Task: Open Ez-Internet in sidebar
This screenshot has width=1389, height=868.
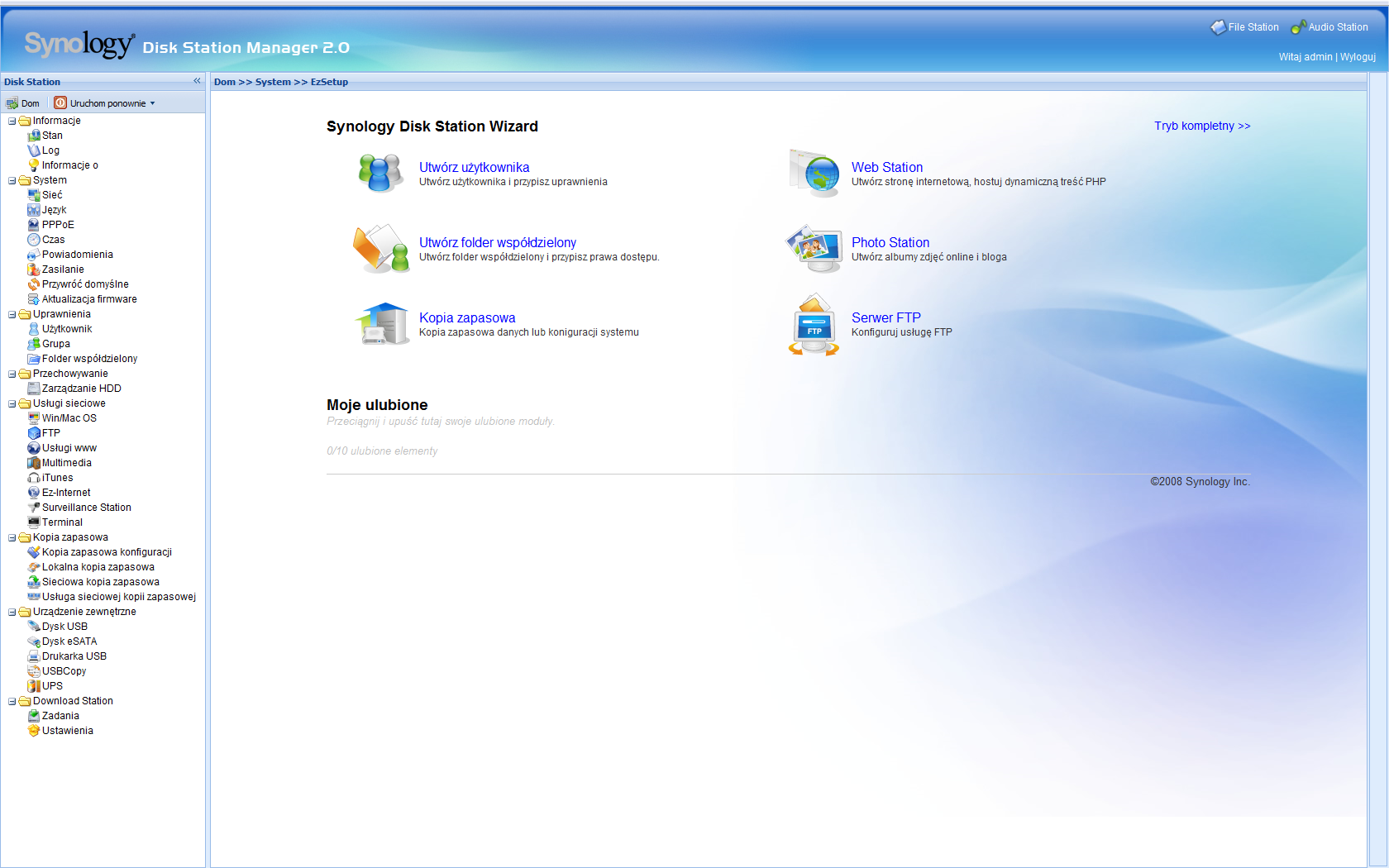Action: 66,493
